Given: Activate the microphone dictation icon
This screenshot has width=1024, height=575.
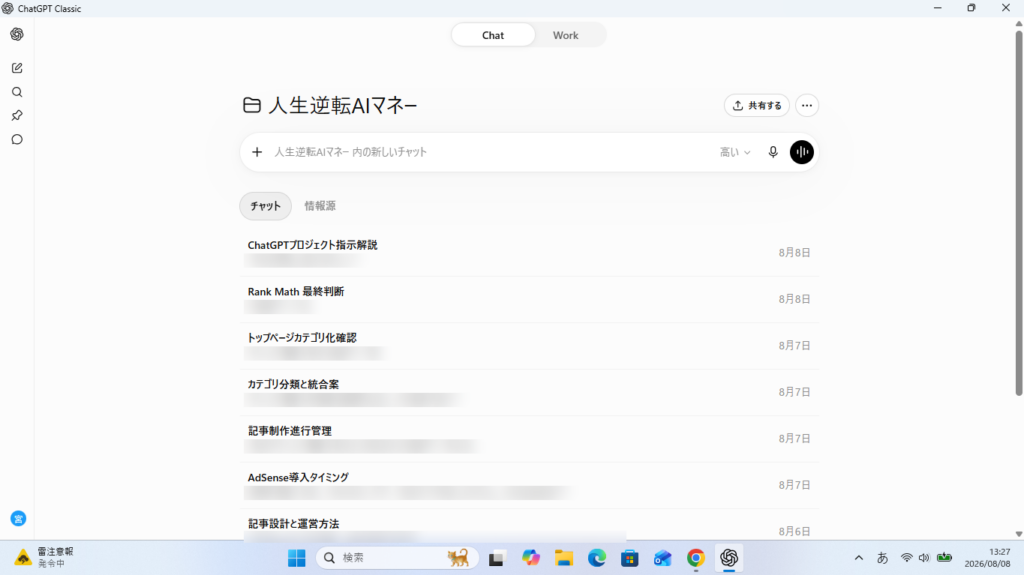Looking at the screenshot, I should pos(773,152).
